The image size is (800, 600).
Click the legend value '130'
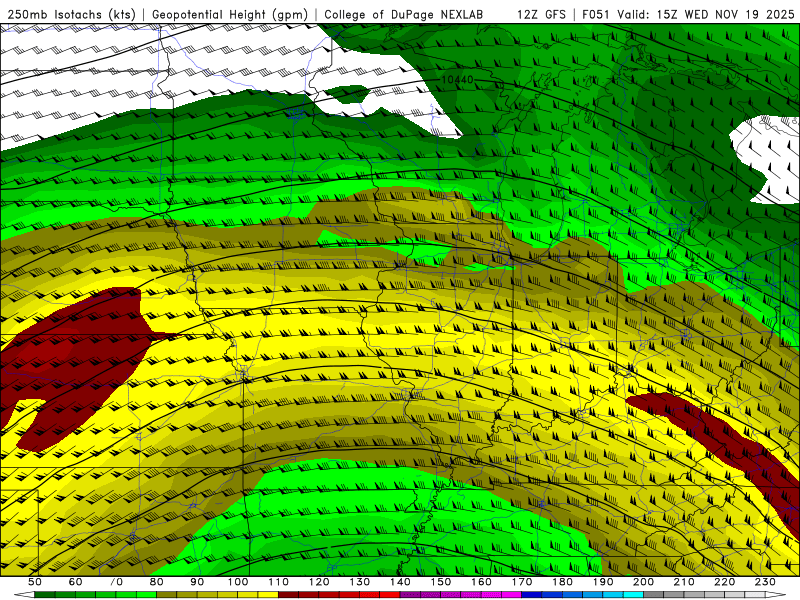click(360, 582)
